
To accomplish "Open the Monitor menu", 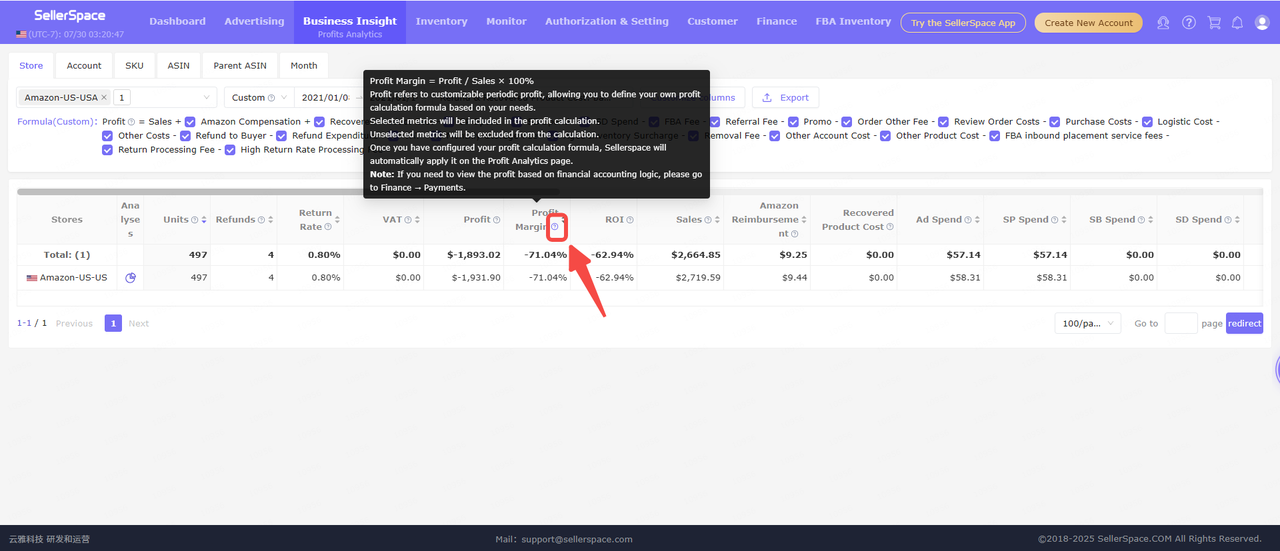I will pyautogui.click(x=506, y=21).
